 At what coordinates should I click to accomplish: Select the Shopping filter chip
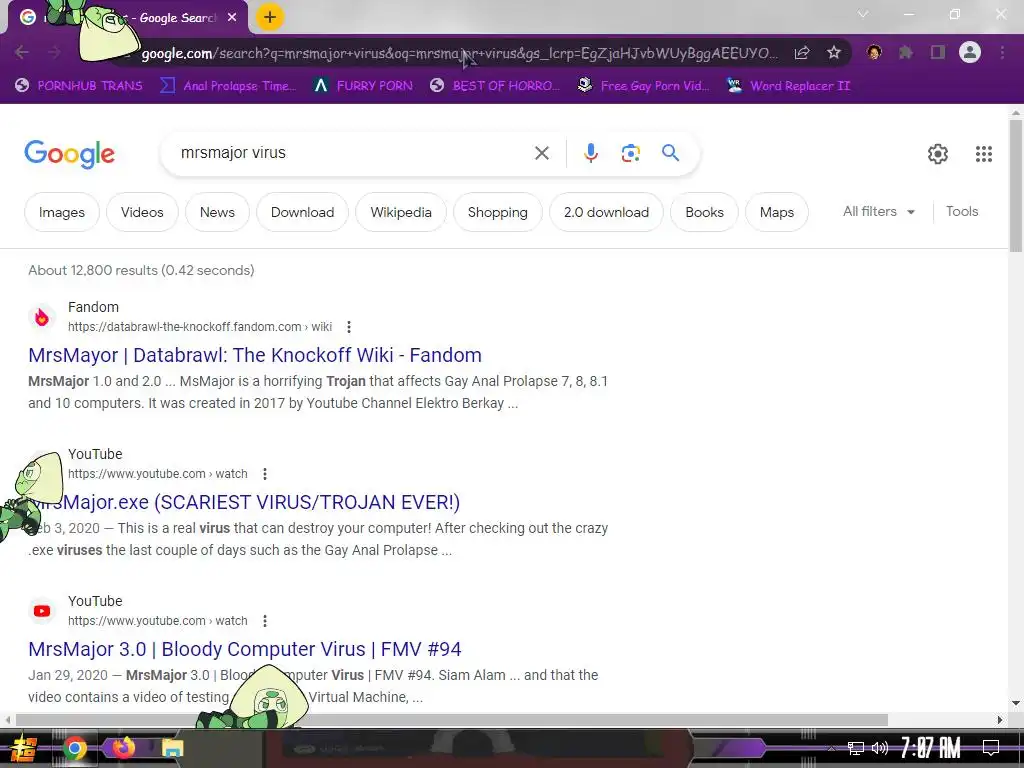point(498,212)
